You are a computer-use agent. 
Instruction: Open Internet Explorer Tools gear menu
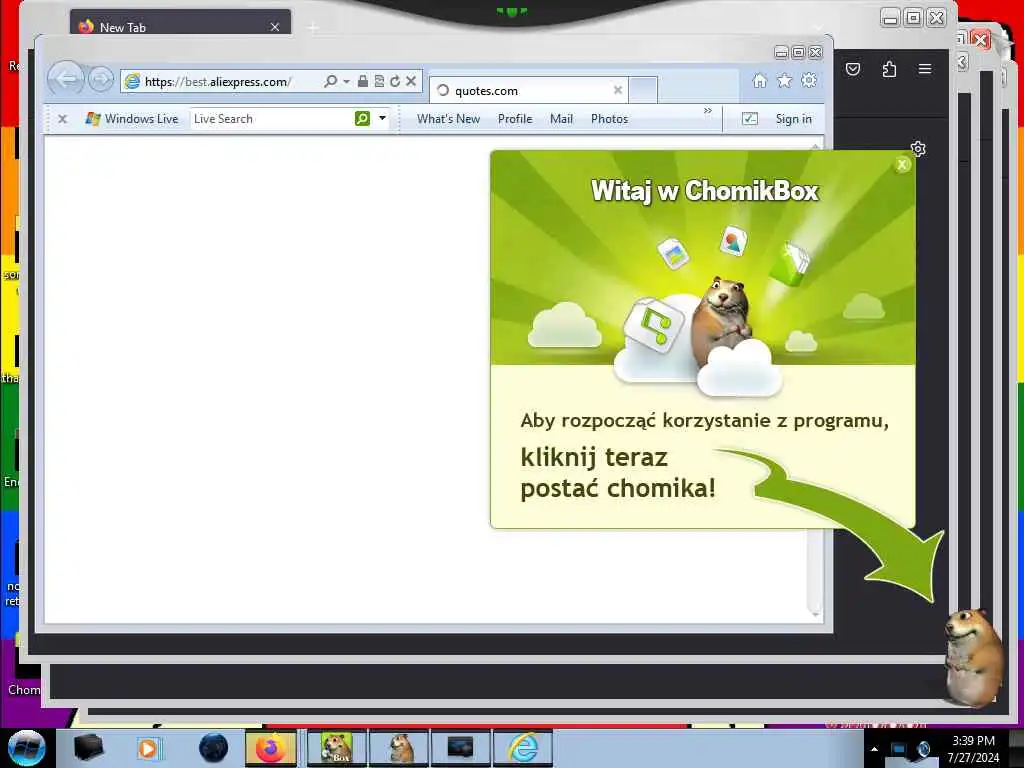809,80
